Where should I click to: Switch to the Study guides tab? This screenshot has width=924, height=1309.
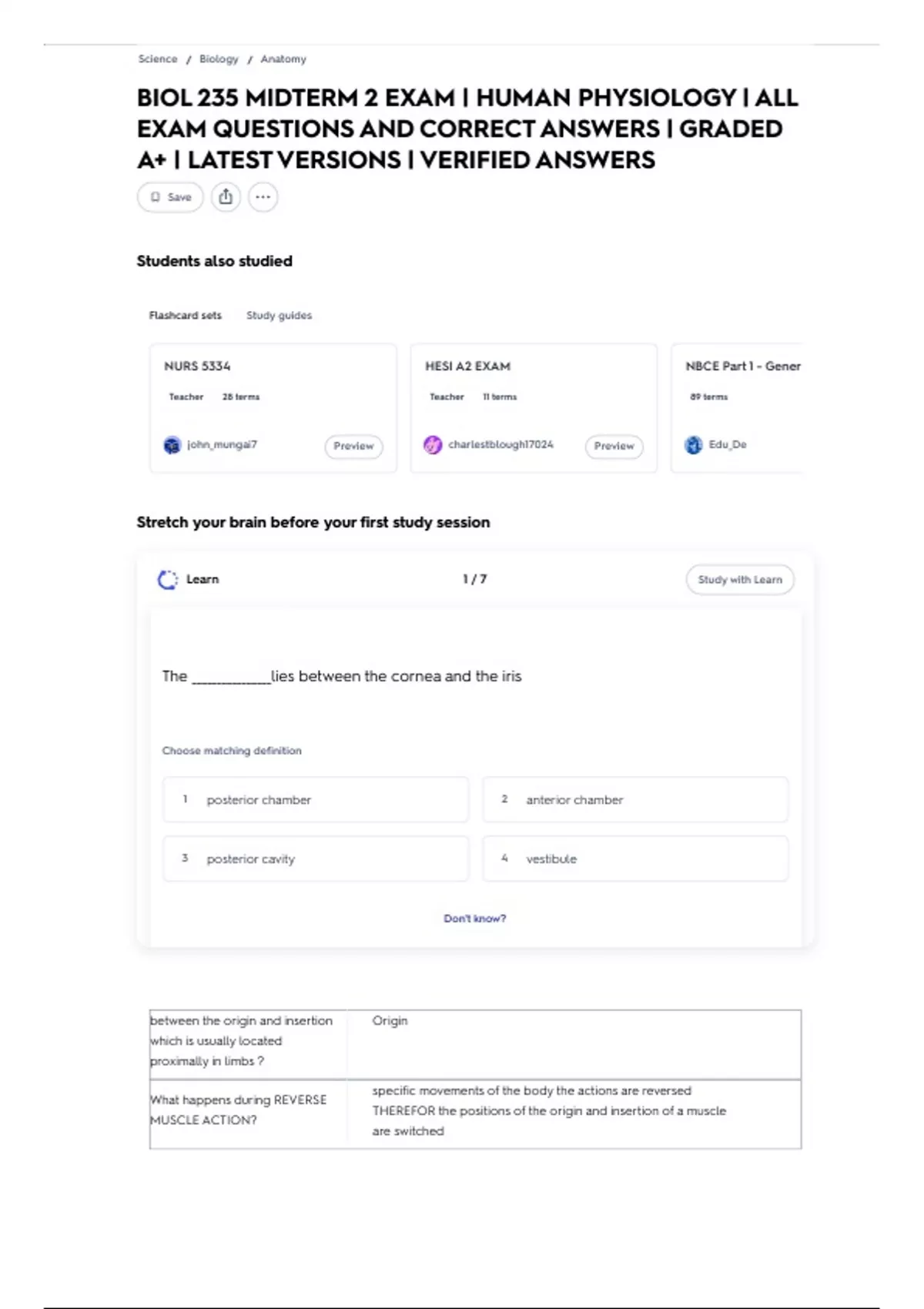pyautogui.click(x=279, y=316)
